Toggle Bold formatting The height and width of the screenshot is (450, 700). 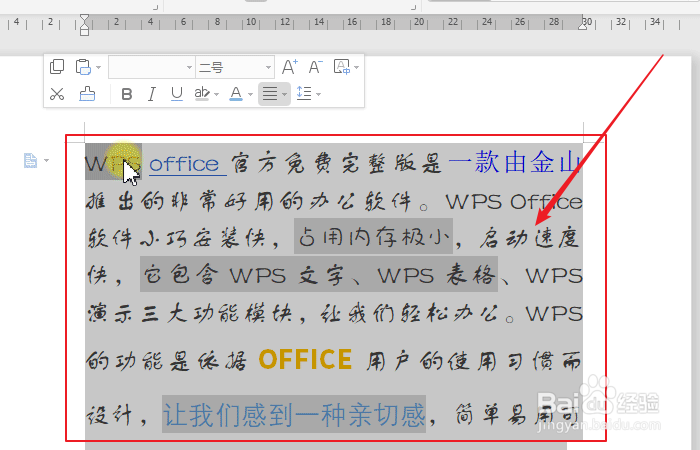click(127, 94)
